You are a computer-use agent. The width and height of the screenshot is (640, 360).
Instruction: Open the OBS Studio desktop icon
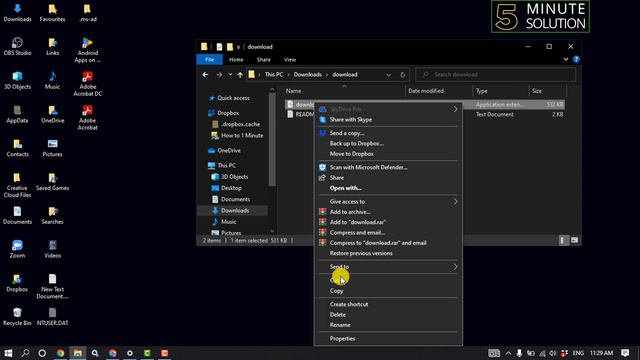click(x=17, y=46)
